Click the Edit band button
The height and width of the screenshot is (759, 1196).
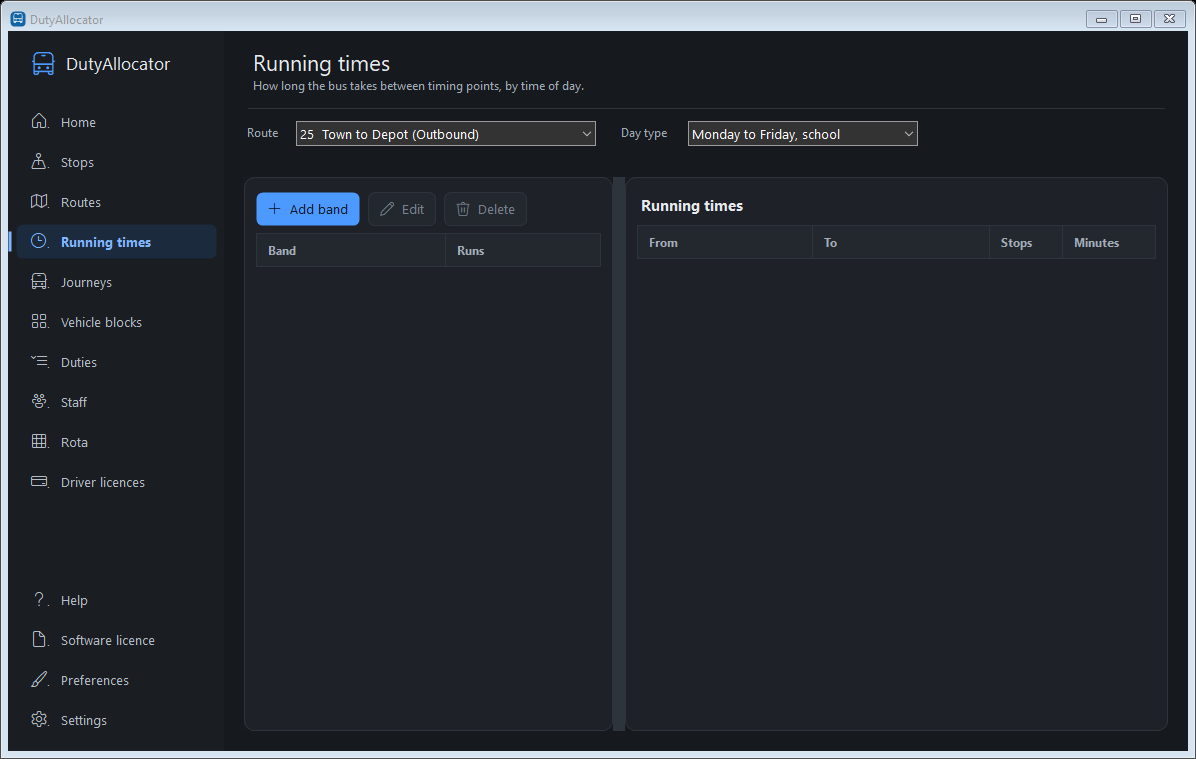[402, 209]
